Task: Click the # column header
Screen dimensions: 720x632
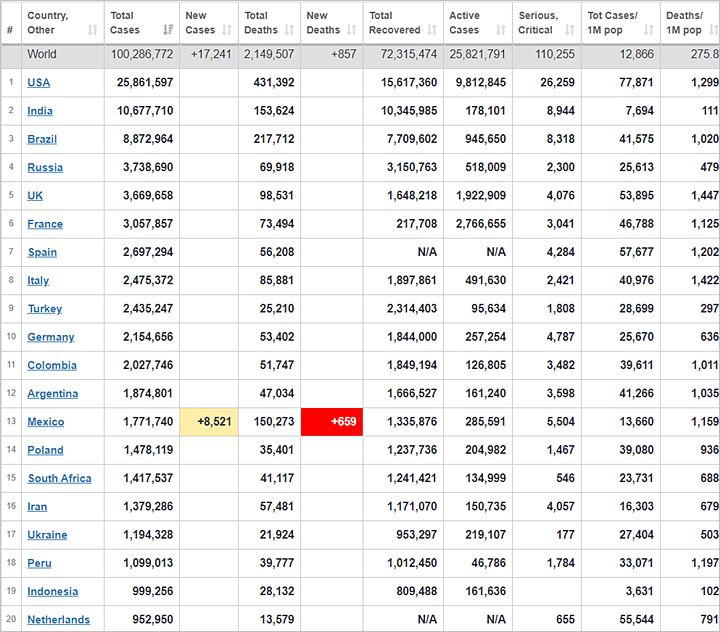Action: 10,30
